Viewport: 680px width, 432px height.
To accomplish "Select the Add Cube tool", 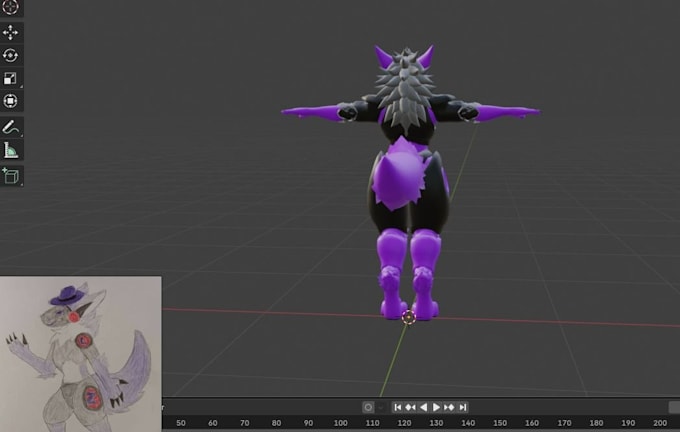I will pos(10,176).
